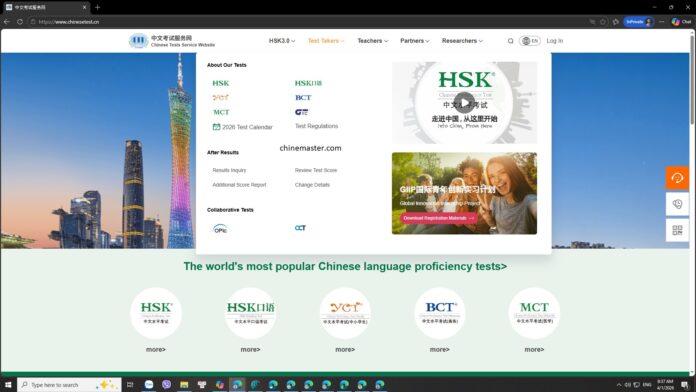This screenshot has width=696, height=392.
Task: Open the Copilot Chat icon in the browser toolbar
Action: coord(681,21)
